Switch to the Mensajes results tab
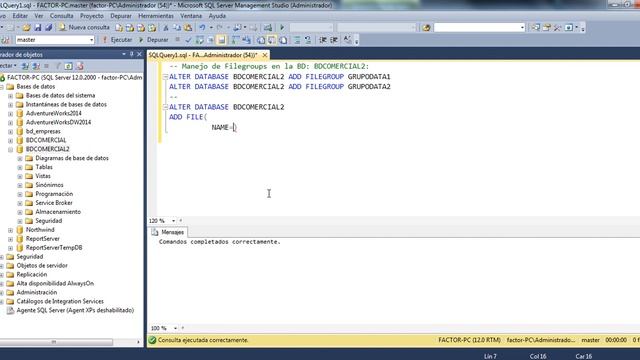Image resolution: width=640 pixels, height=360 pixels. (168, 232)
